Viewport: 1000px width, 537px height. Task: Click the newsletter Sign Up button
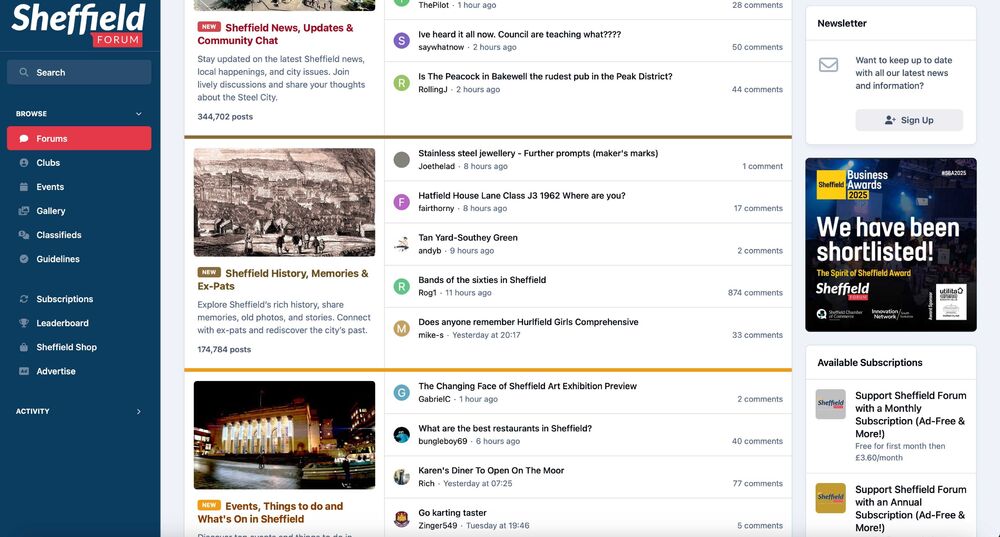(909, 120)
